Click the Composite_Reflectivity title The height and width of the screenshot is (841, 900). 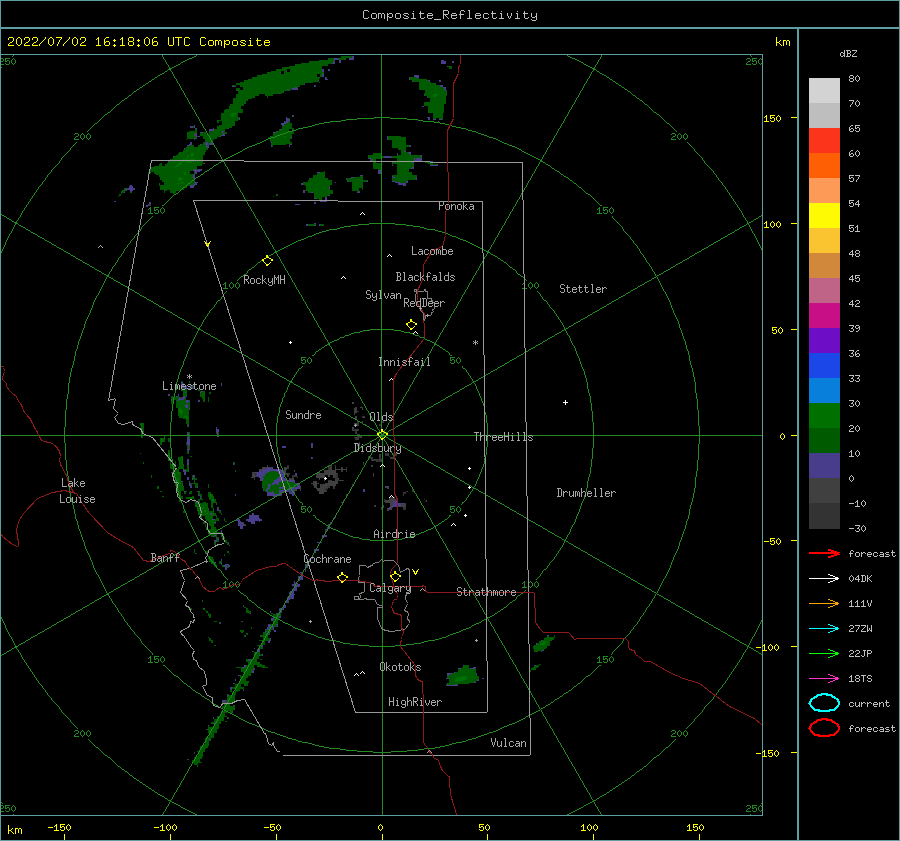pos(450,15)
